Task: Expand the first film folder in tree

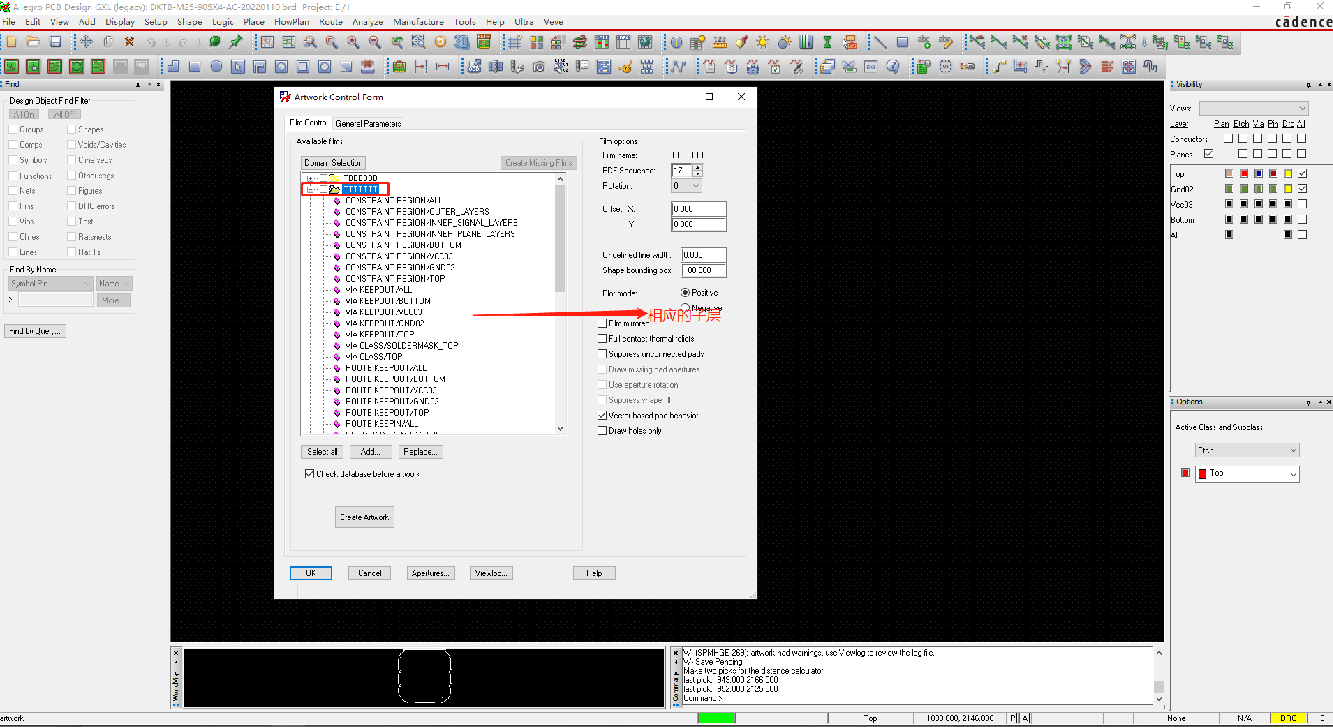Action: 312,178
